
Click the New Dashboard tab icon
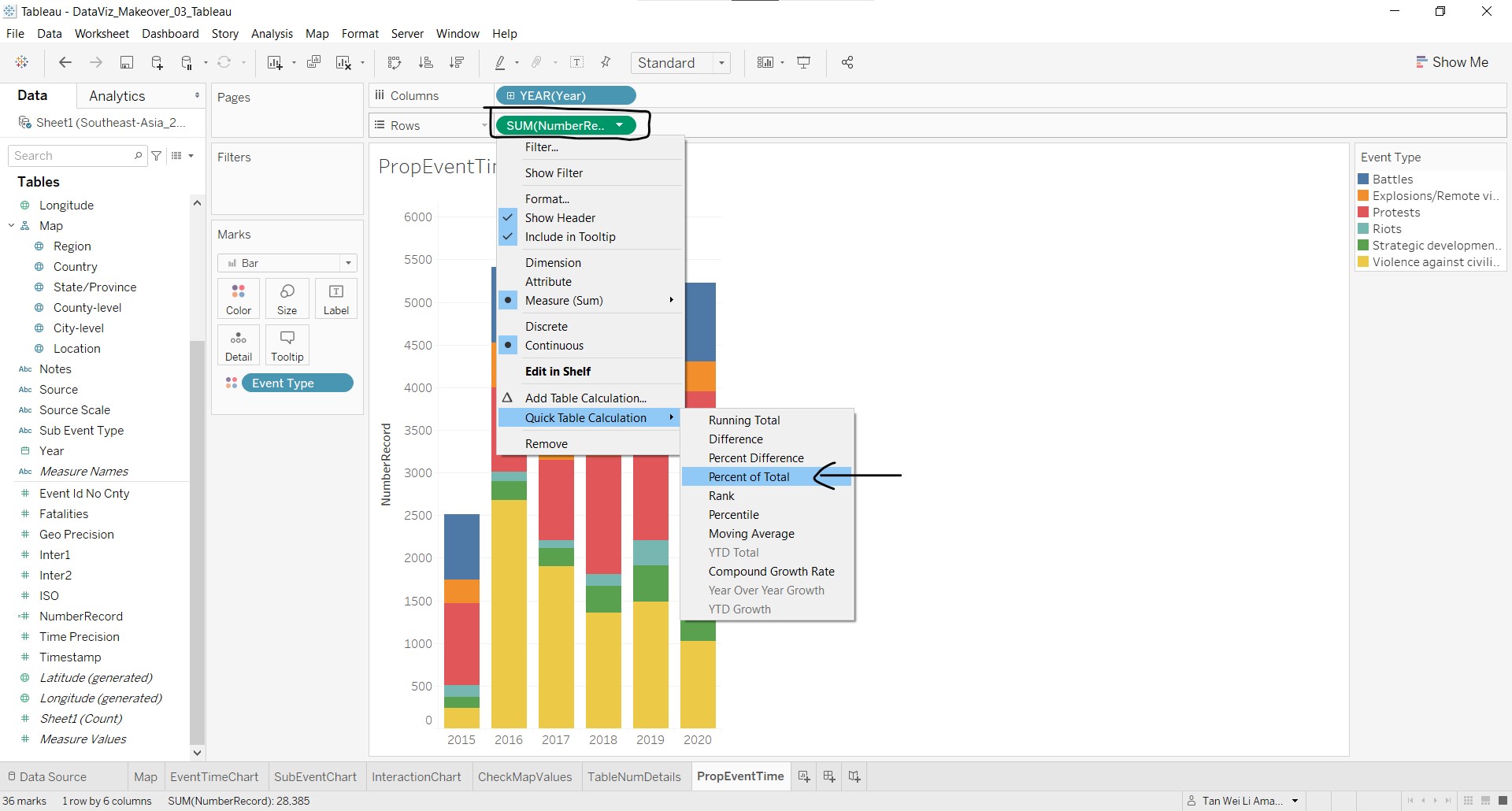(x=828, y=776)
